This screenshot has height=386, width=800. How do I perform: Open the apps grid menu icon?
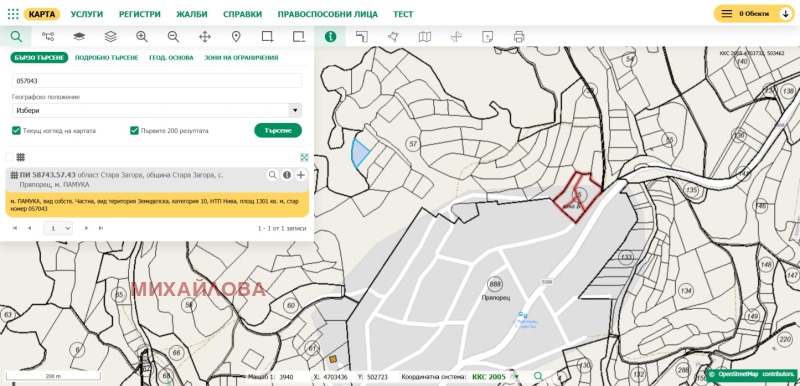point(13,14)
